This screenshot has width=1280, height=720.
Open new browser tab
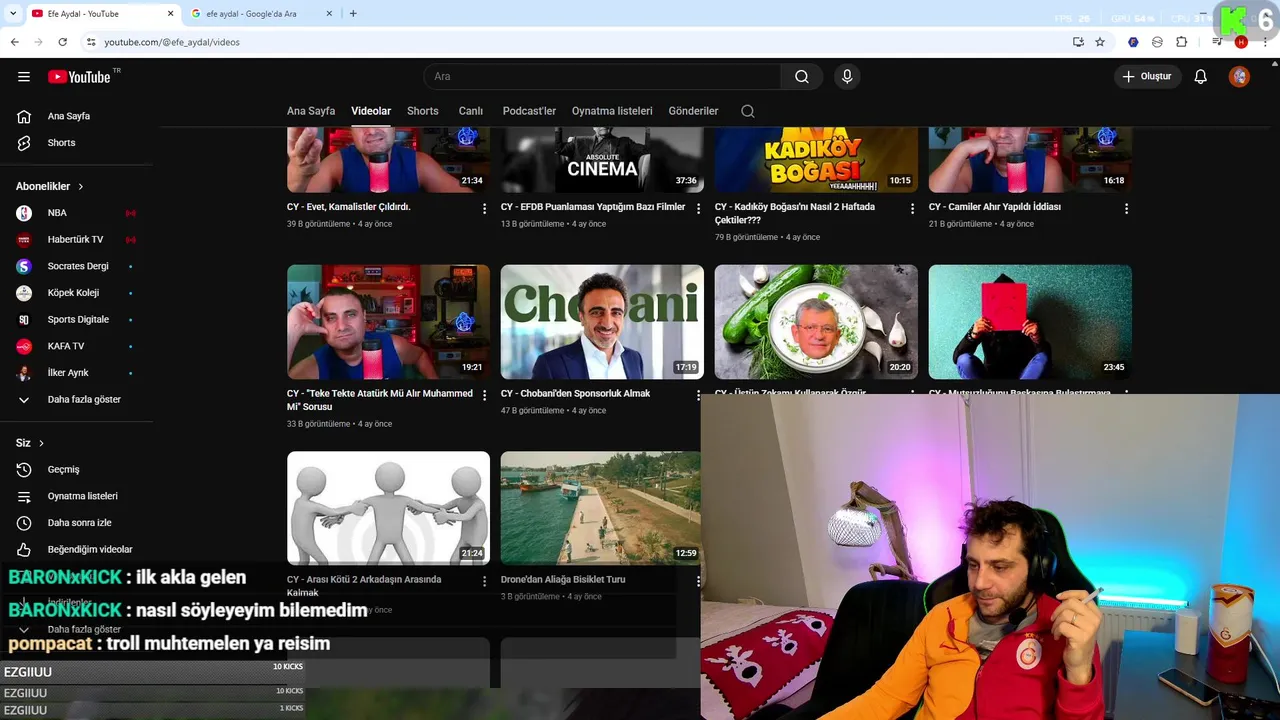(x=353, y=14)
